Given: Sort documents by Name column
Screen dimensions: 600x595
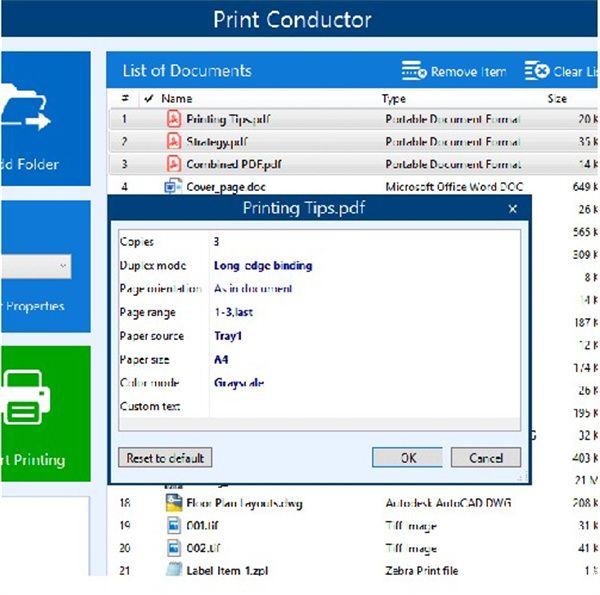Looking at the screenshot, I should pos(176,99).
